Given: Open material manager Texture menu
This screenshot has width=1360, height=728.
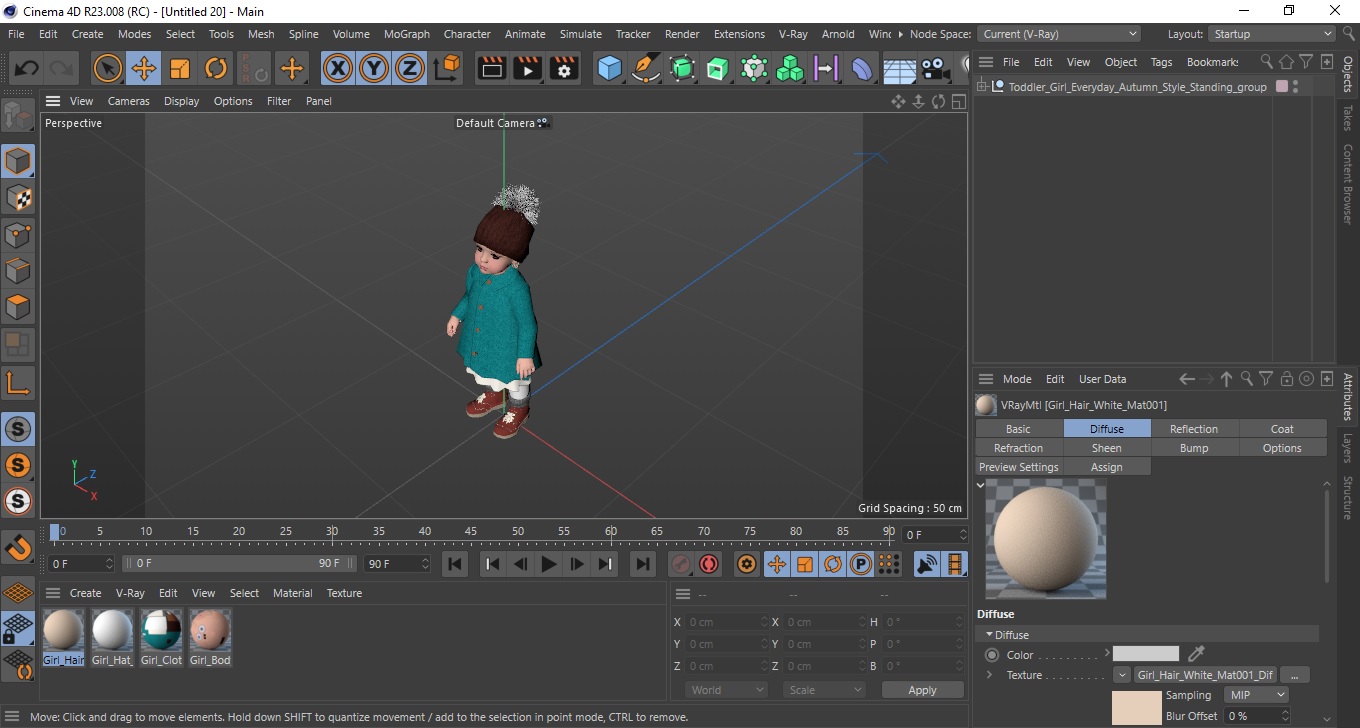Looking at the screenshot, I should (344, 593).
